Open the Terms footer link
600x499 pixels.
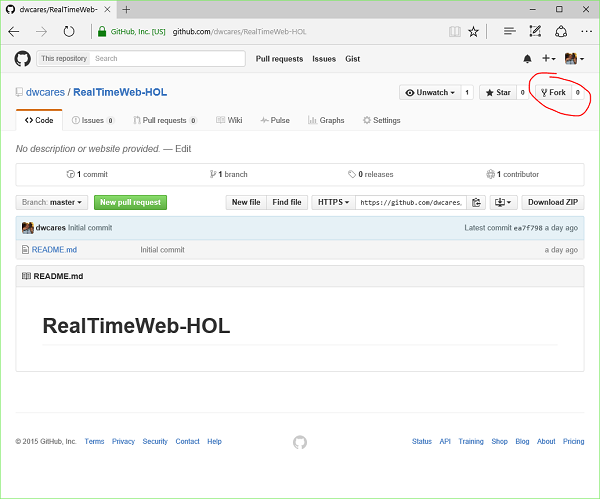pyautogui.click(x=95, y=441)
